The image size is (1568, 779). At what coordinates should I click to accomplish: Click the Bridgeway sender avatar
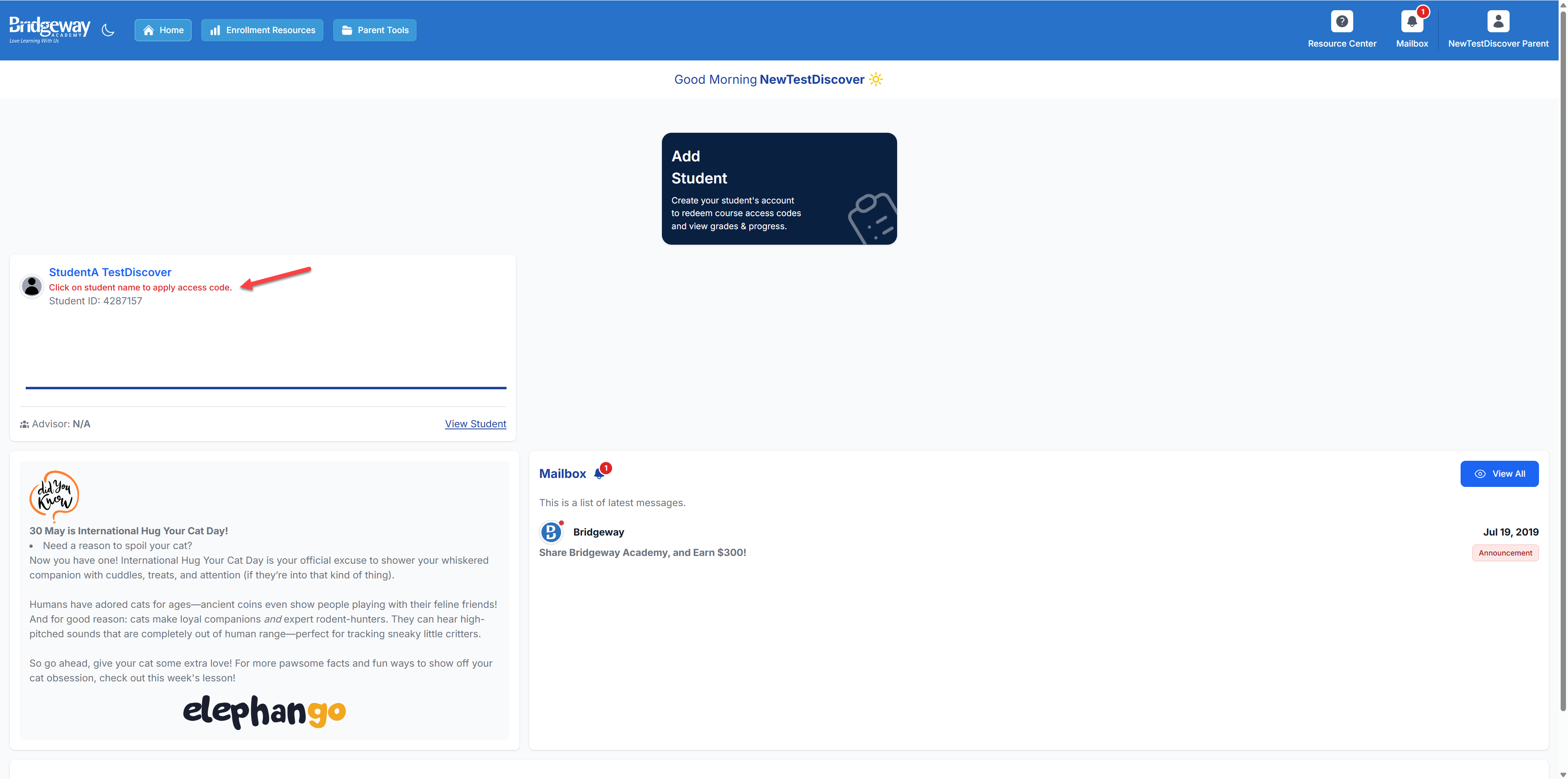pos(551,532)
